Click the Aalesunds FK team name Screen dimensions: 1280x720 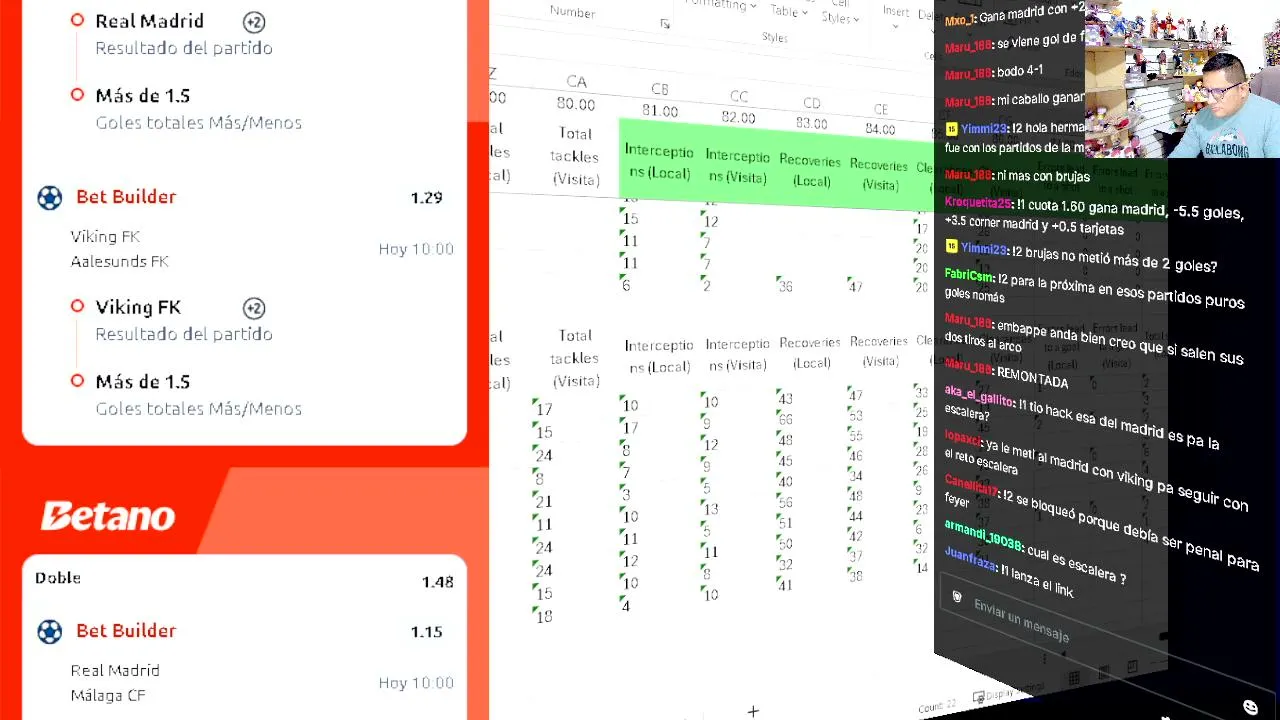[120, 262]
